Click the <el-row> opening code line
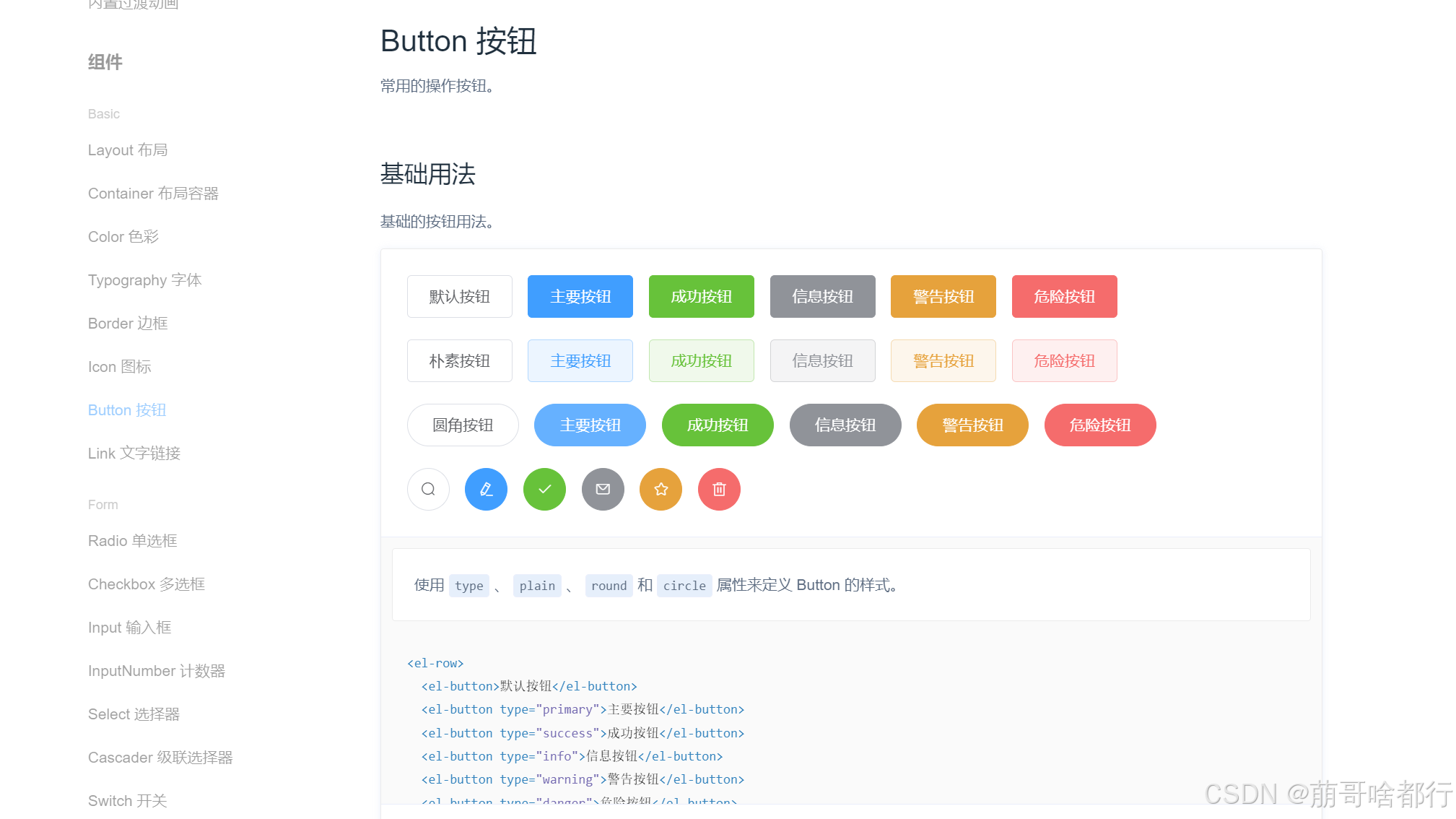This screenshot has width=1456, height=819. (x=435, y=663)
